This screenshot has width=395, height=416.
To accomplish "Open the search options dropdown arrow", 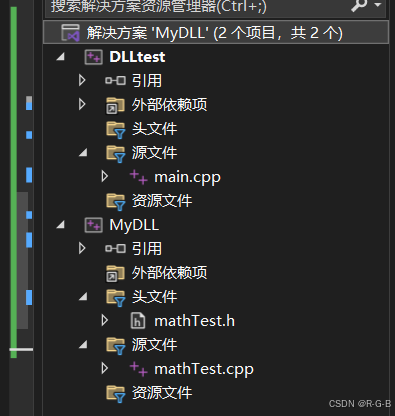I will click(x=378, y=5).
